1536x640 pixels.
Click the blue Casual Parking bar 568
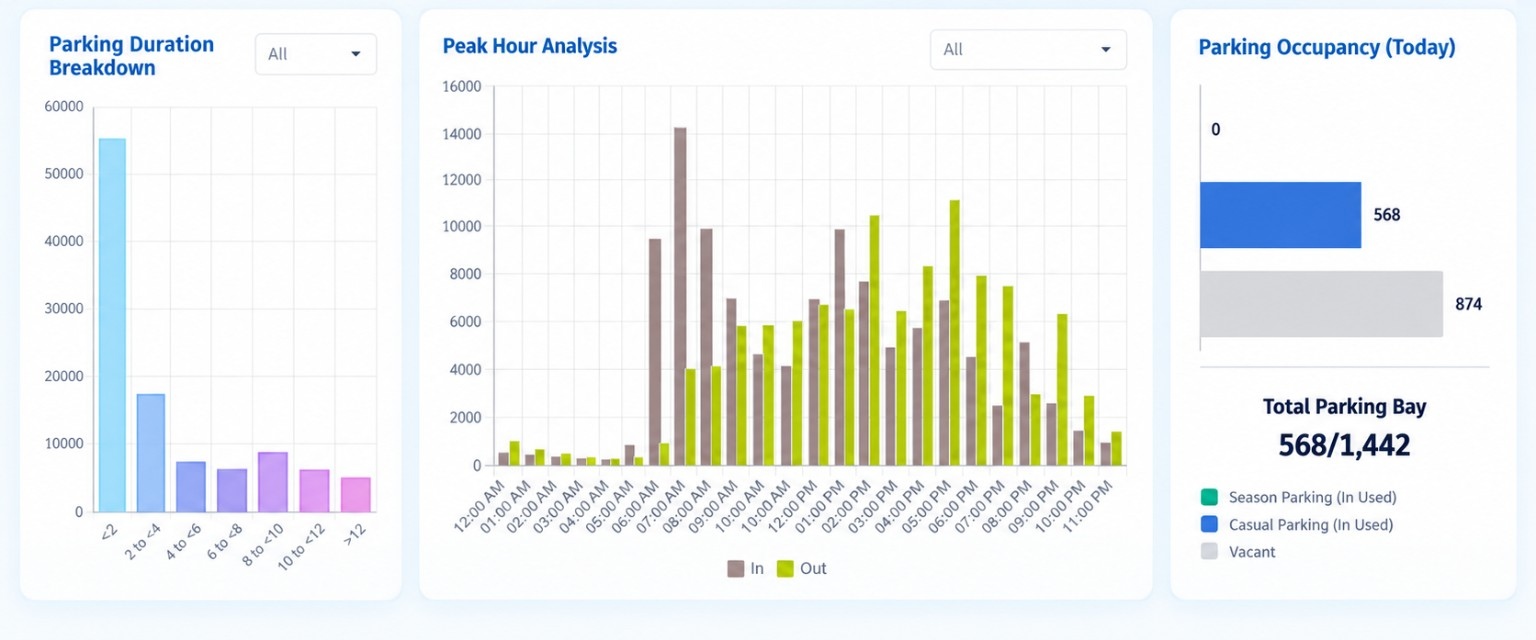tap(1281, 215)
